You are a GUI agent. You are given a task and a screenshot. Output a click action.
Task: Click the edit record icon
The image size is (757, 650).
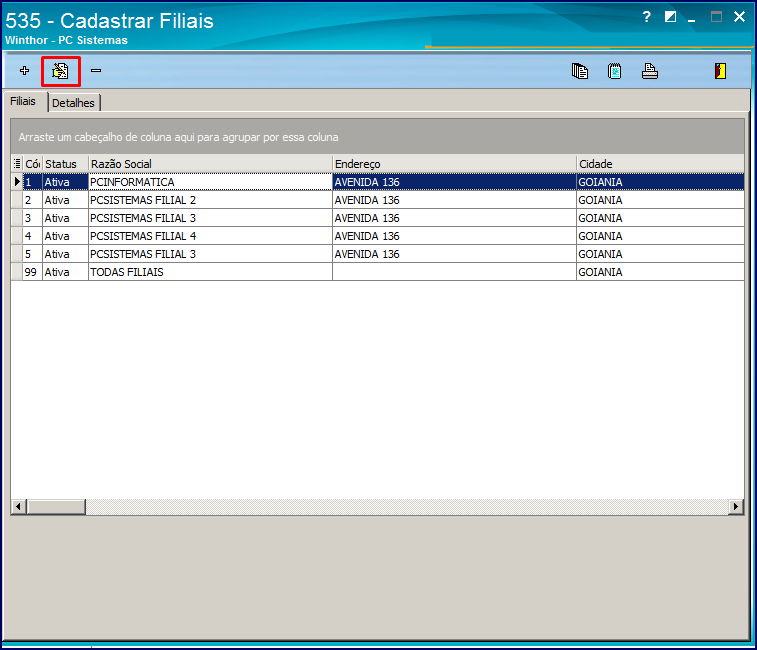click(x=60, y=71)
